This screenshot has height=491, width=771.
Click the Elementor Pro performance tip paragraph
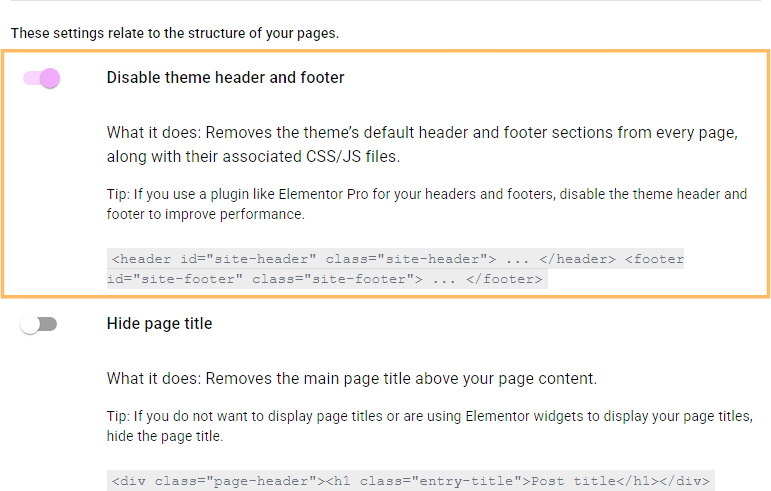(x=426, y=204)
